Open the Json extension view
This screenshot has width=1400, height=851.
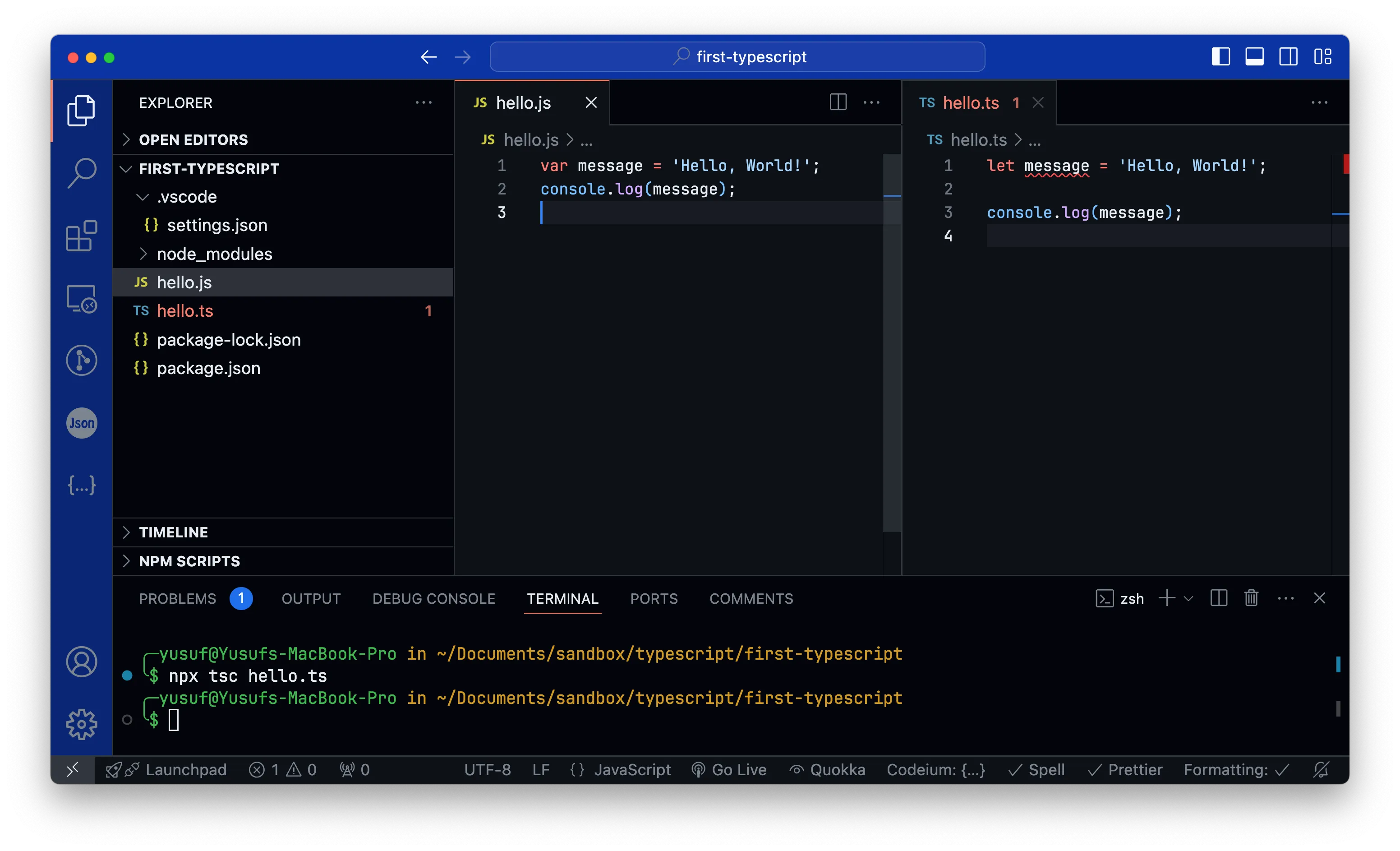pyautogui.click(x=81, y=423)
